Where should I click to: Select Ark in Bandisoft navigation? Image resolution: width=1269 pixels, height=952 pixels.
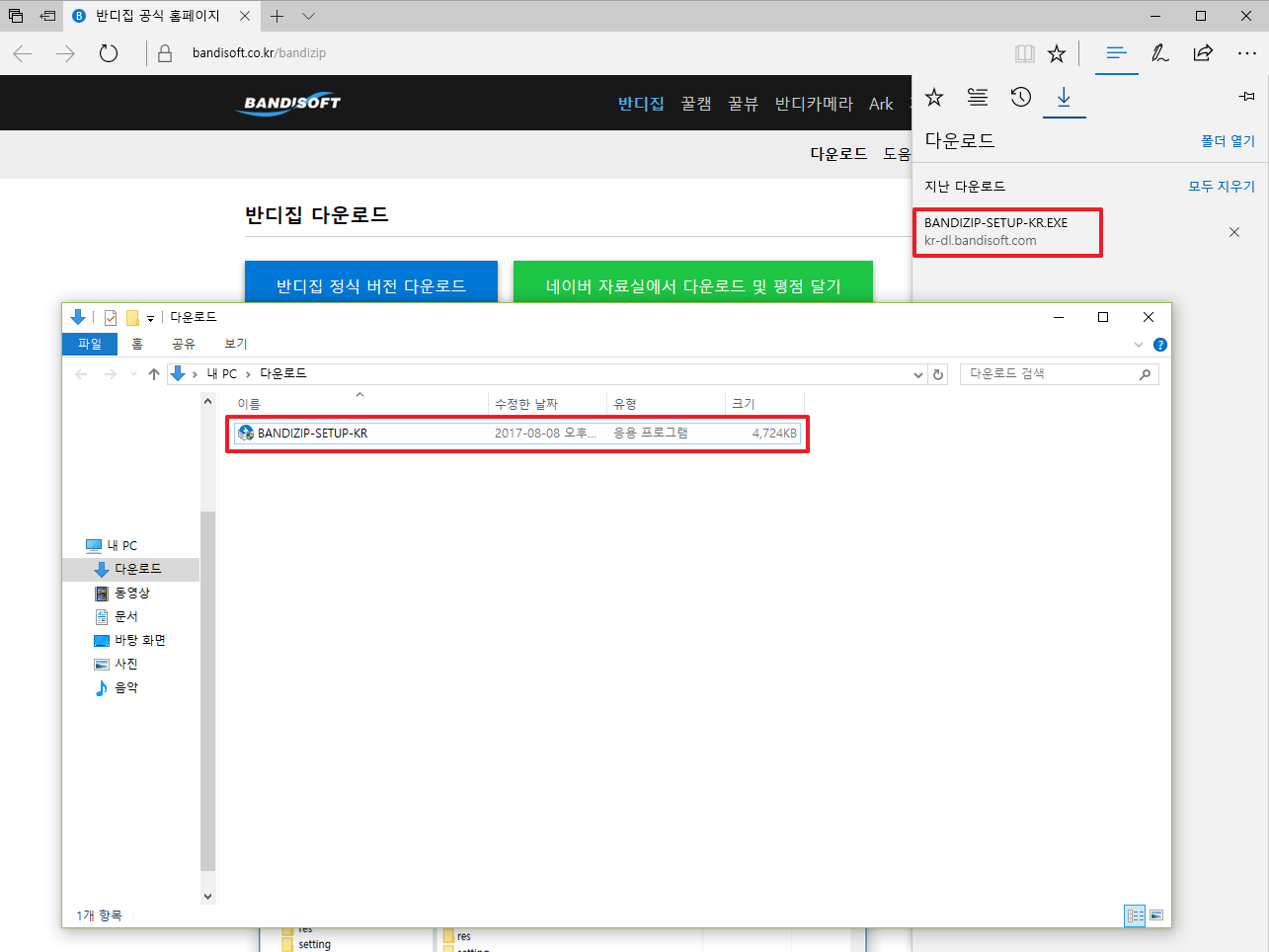881,104
